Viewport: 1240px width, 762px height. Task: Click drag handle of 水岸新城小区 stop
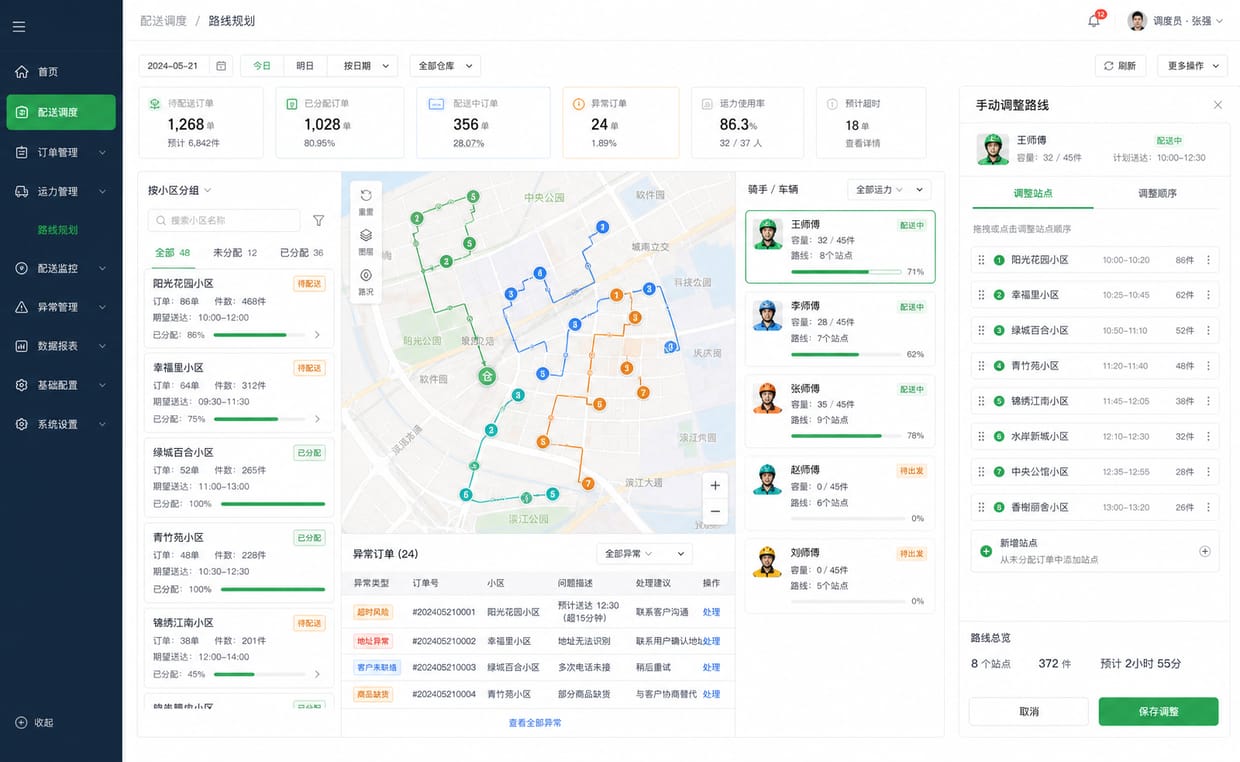click(x=981, y=436)
